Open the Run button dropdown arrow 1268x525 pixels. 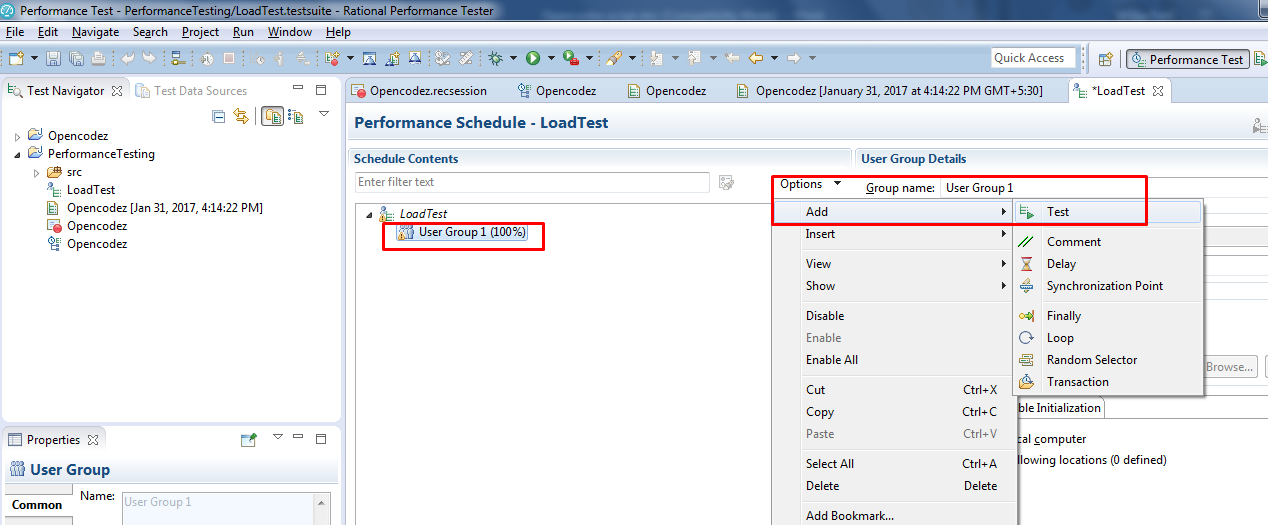(549, 59)
